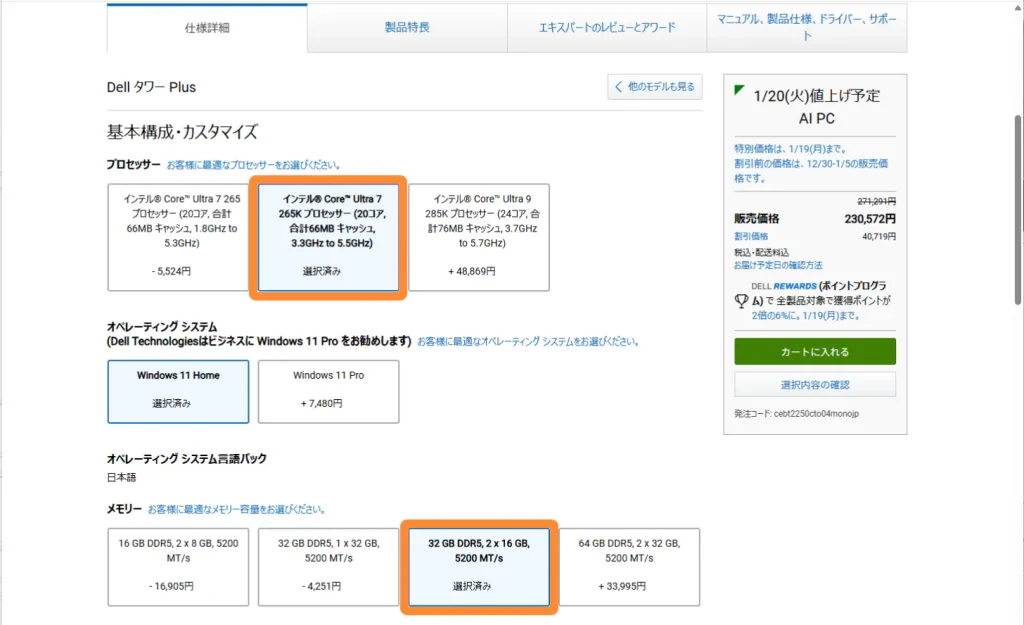
Task: Open the お客様に最適なメモリー容量 link
Action: tap(236, 510)
